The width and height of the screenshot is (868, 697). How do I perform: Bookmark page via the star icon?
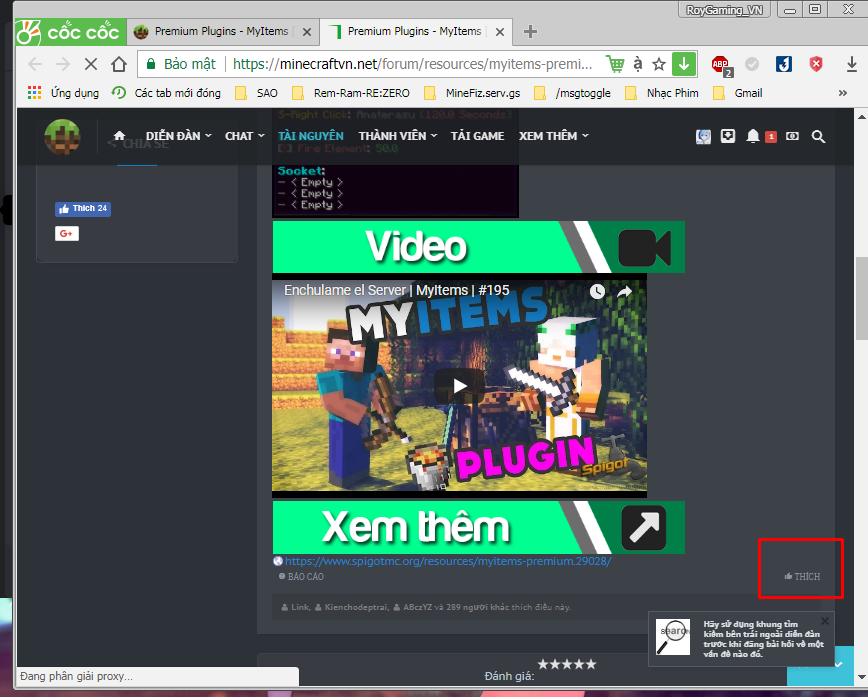(658, 62)
